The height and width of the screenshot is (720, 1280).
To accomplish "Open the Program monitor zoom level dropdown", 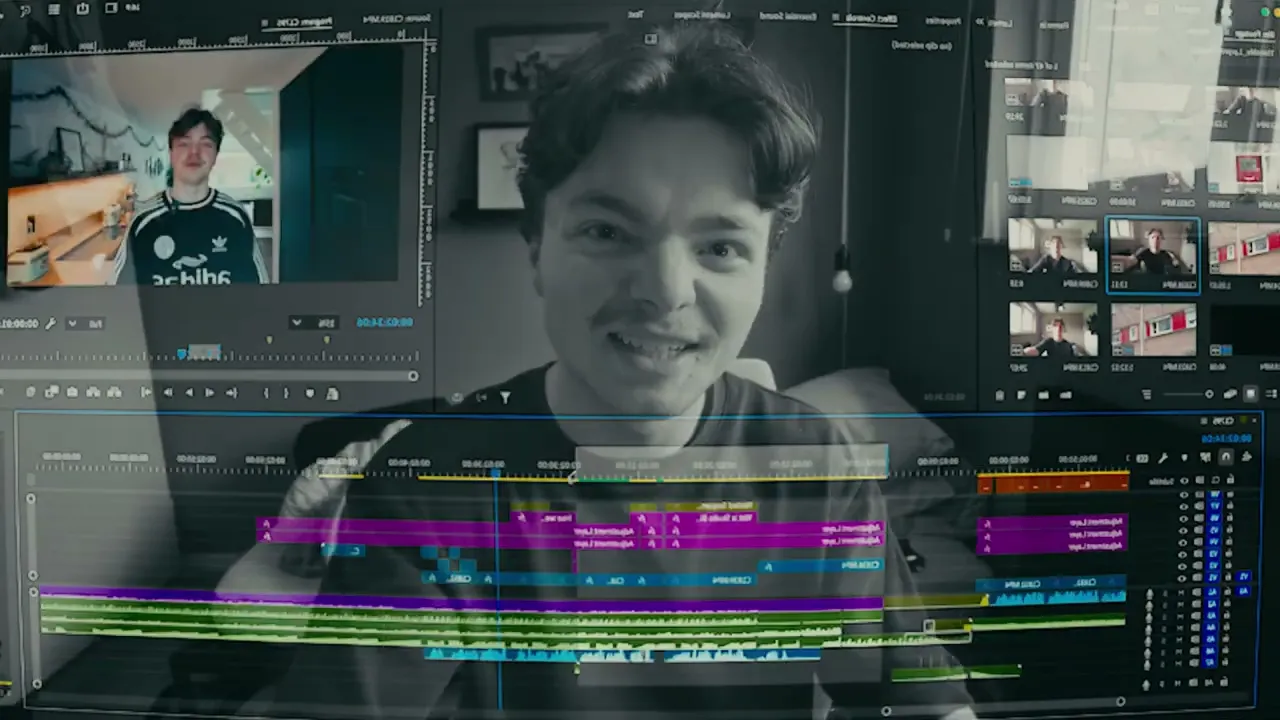I will [313, 323].
